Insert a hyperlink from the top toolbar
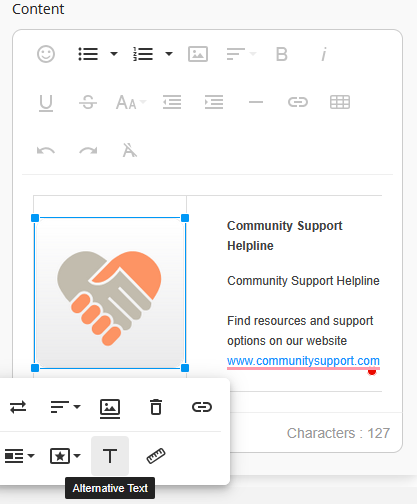 298,102
